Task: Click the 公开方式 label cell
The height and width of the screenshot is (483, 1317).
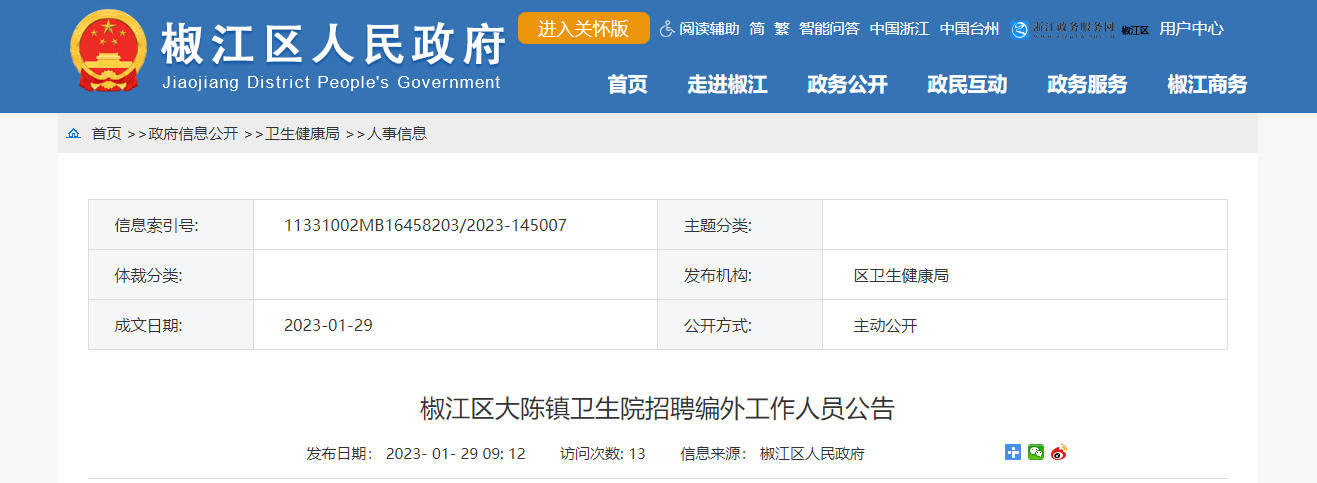Action: click(740, 325)
